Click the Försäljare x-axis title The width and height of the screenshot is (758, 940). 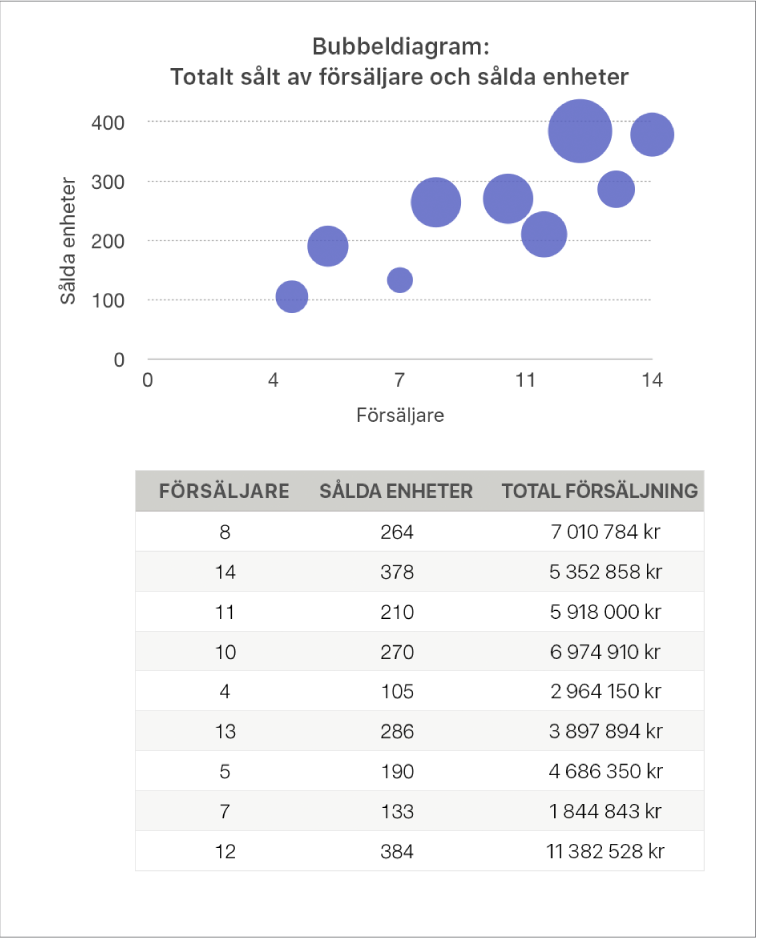[x=400, y=416]
